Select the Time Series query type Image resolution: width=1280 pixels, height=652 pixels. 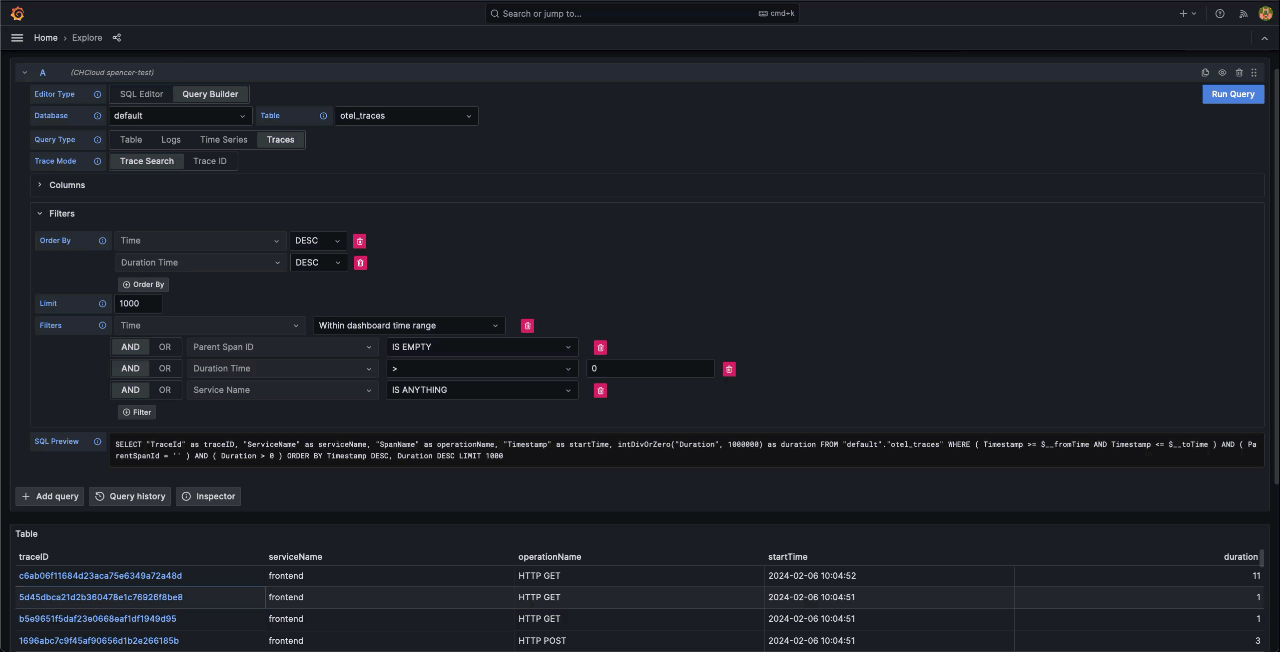point(223,140)
